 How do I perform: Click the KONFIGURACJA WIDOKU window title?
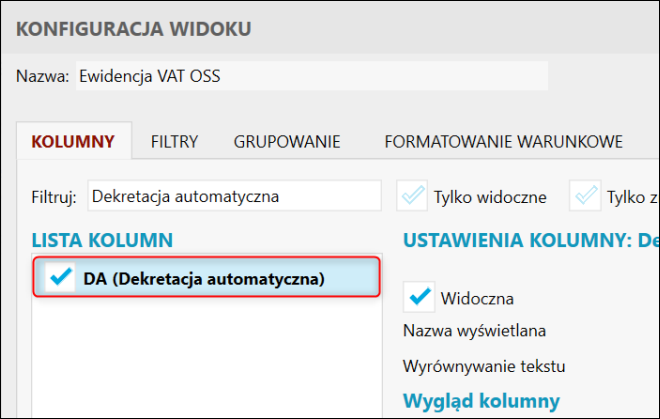[134, 27]
